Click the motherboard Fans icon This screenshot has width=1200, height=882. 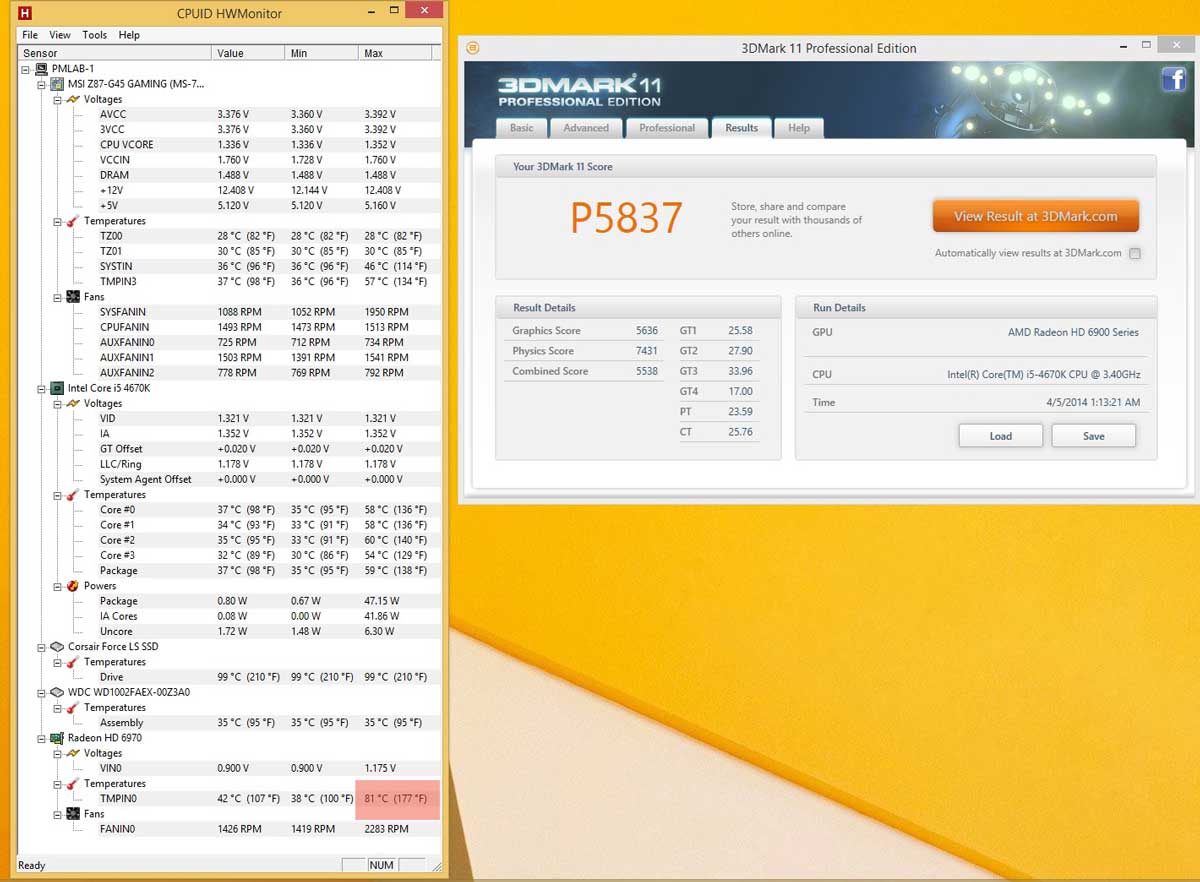click(x=72, y=297)
